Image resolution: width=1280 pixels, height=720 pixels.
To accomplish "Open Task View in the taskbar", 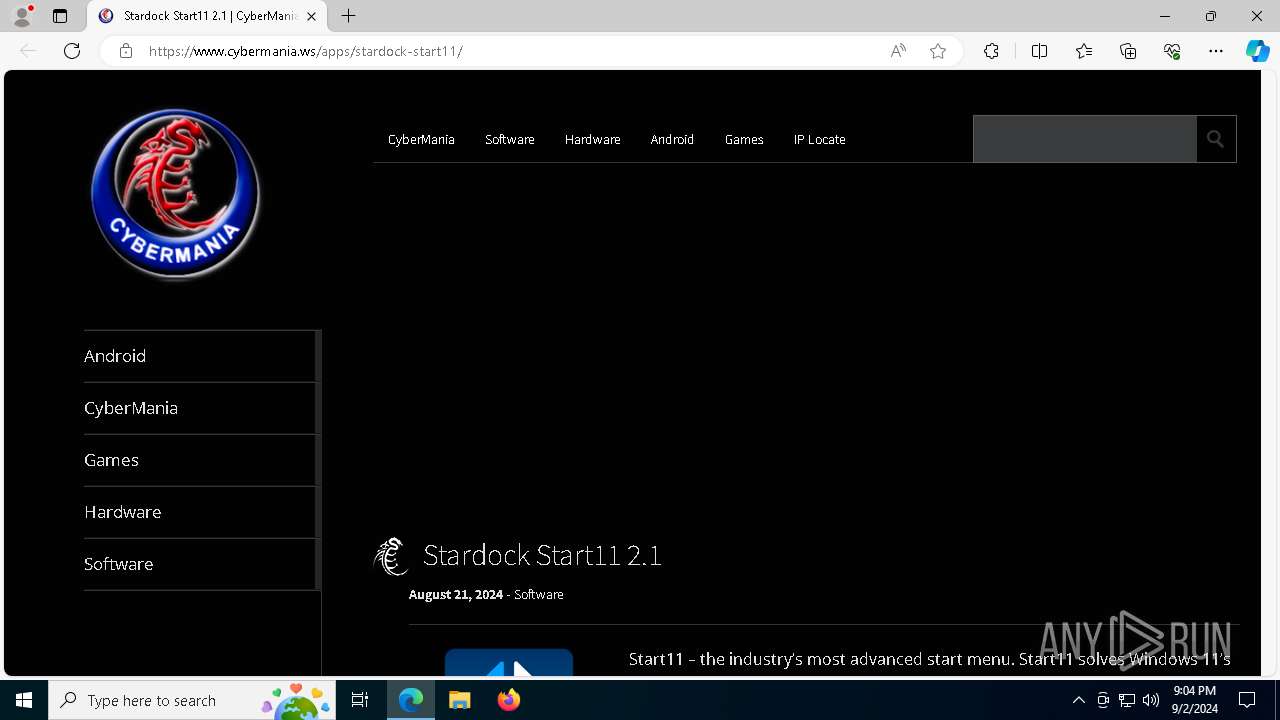I will 360,700.
